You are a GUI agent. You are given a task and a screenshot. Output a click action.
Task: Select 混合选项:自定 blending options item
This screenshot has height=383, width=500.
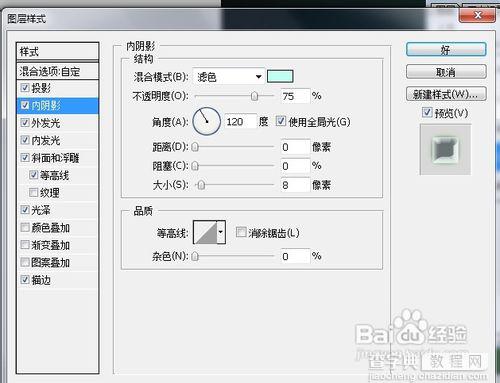(58, 71)
